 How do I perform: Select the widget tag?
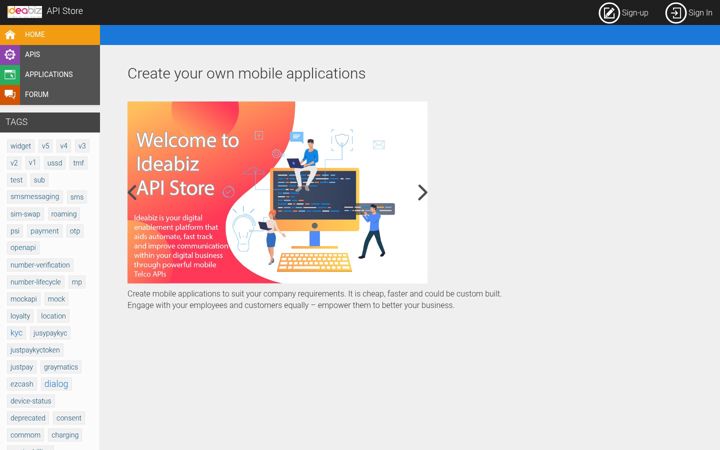coord(21,146)
